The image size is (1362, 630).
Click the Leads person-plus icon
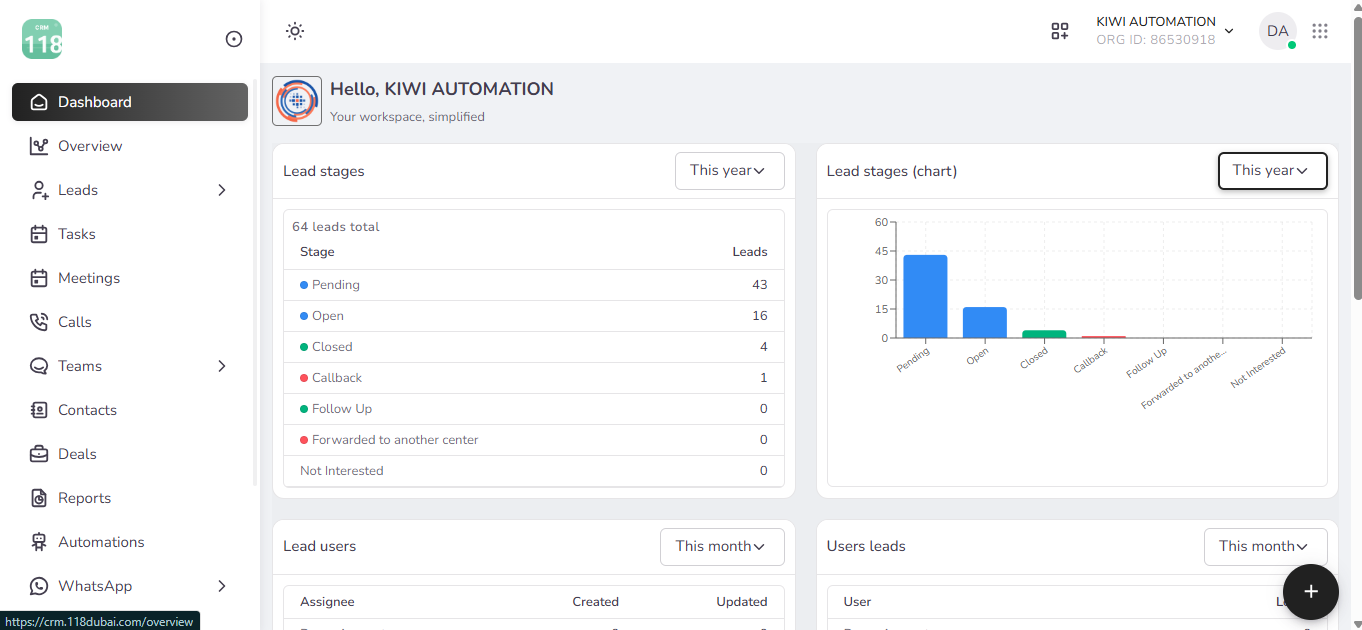click(x=39, y=190)
